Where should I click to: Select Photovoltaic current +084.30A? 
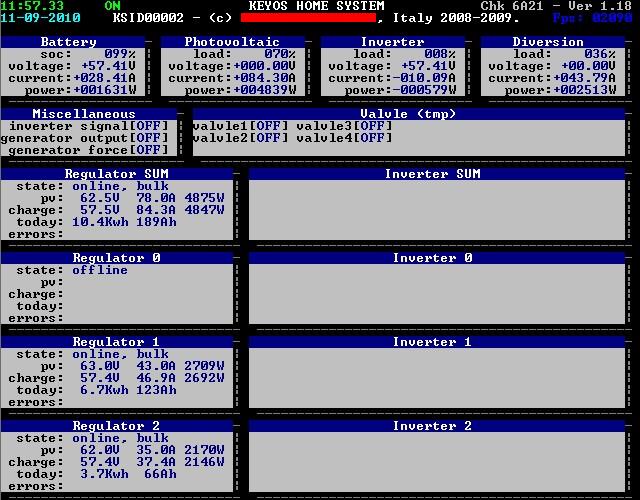[264, 78]
